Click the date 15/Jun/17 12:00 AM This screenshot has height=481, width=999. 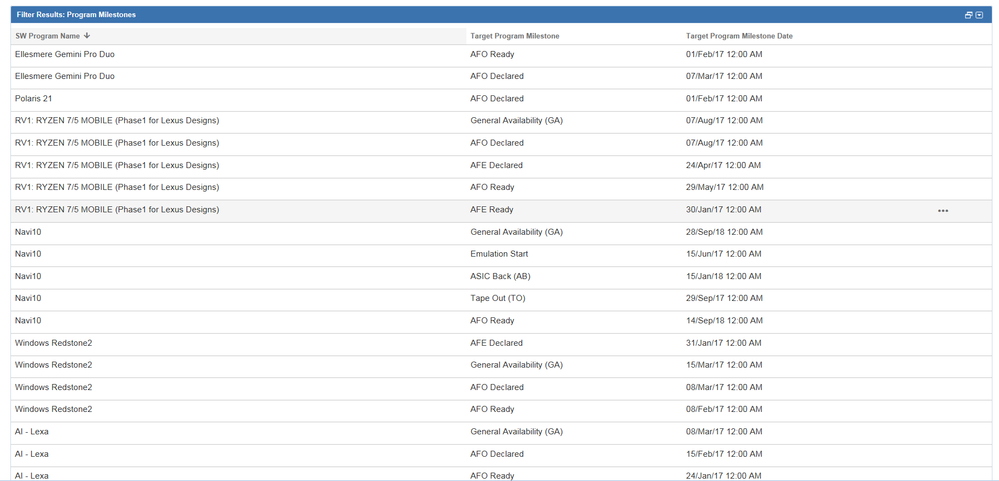tap(723, 254)
